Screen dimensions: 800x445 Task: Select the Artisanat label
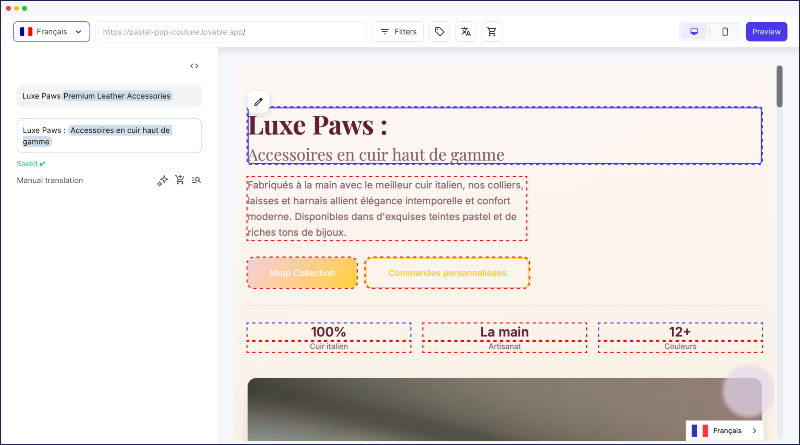click(504, 347)
